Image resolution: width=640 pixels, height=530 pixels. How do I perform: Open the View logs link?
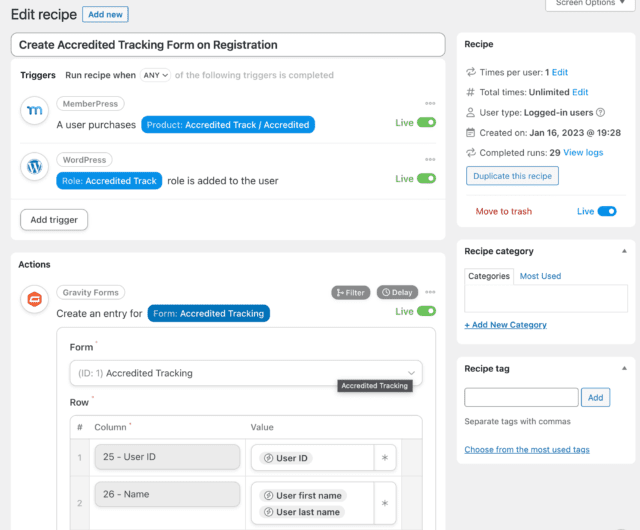pos(583,152)
